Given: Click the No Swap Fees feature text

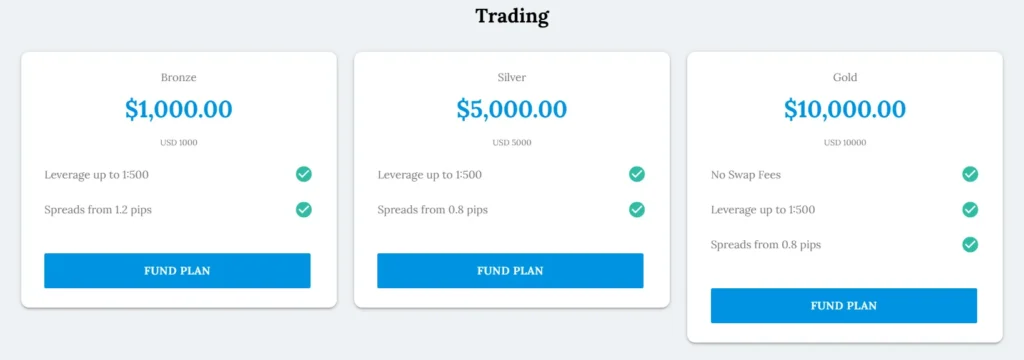Looking at the screenshot, I should click(x=746, y=175).
